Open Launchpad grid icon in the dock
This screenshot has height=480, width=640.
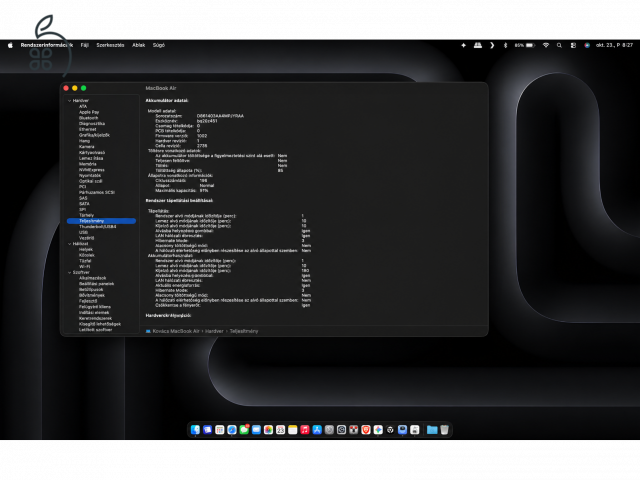pos(220,429)
